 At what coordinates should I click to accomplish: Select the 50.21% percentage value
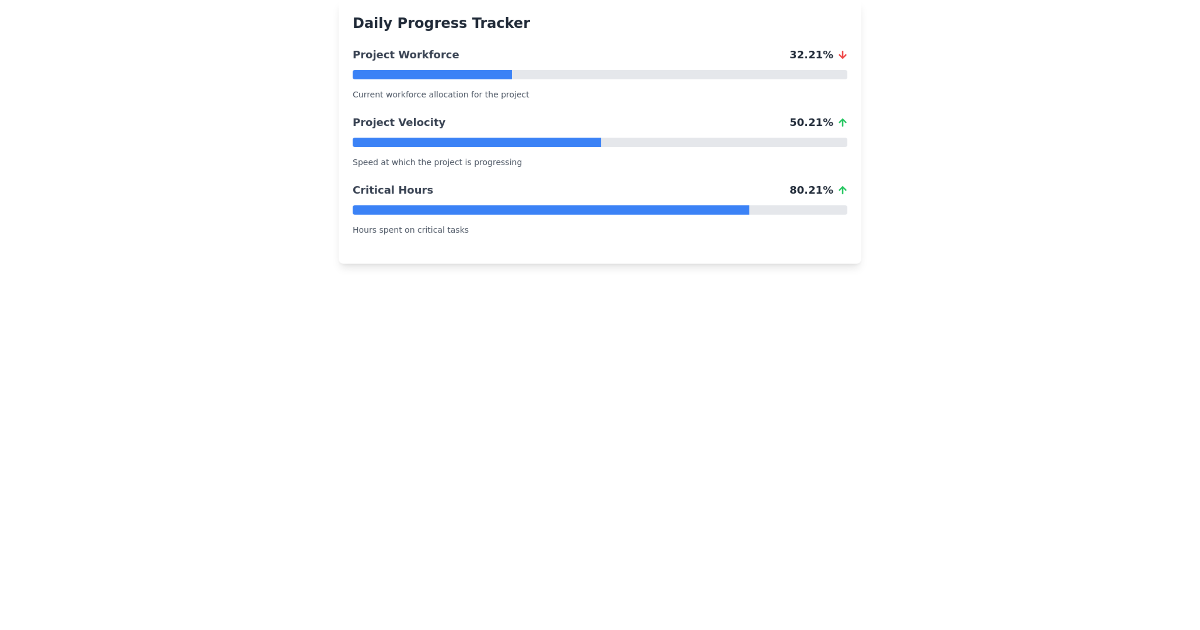tap(810, 122)
